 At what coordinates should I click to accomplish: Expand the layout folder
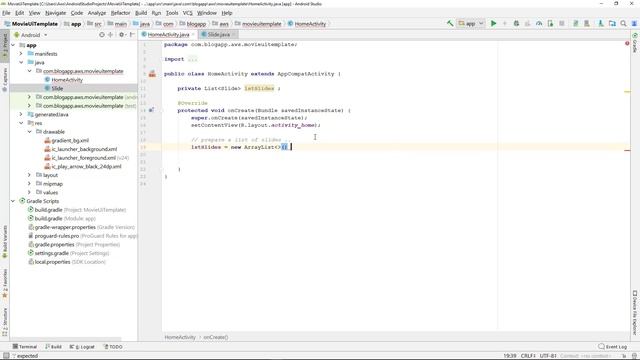29,175
